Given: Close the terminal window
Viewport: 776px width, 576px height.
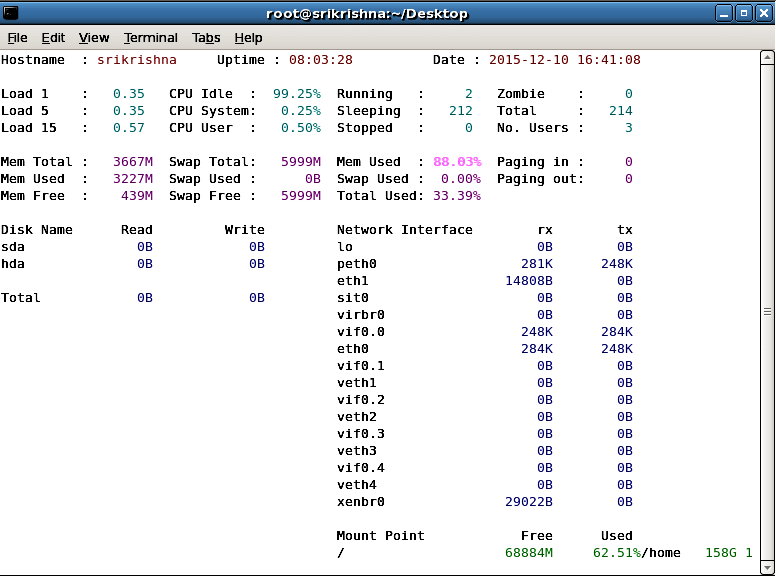Looking at the screenshot, I should click(763, 13).
